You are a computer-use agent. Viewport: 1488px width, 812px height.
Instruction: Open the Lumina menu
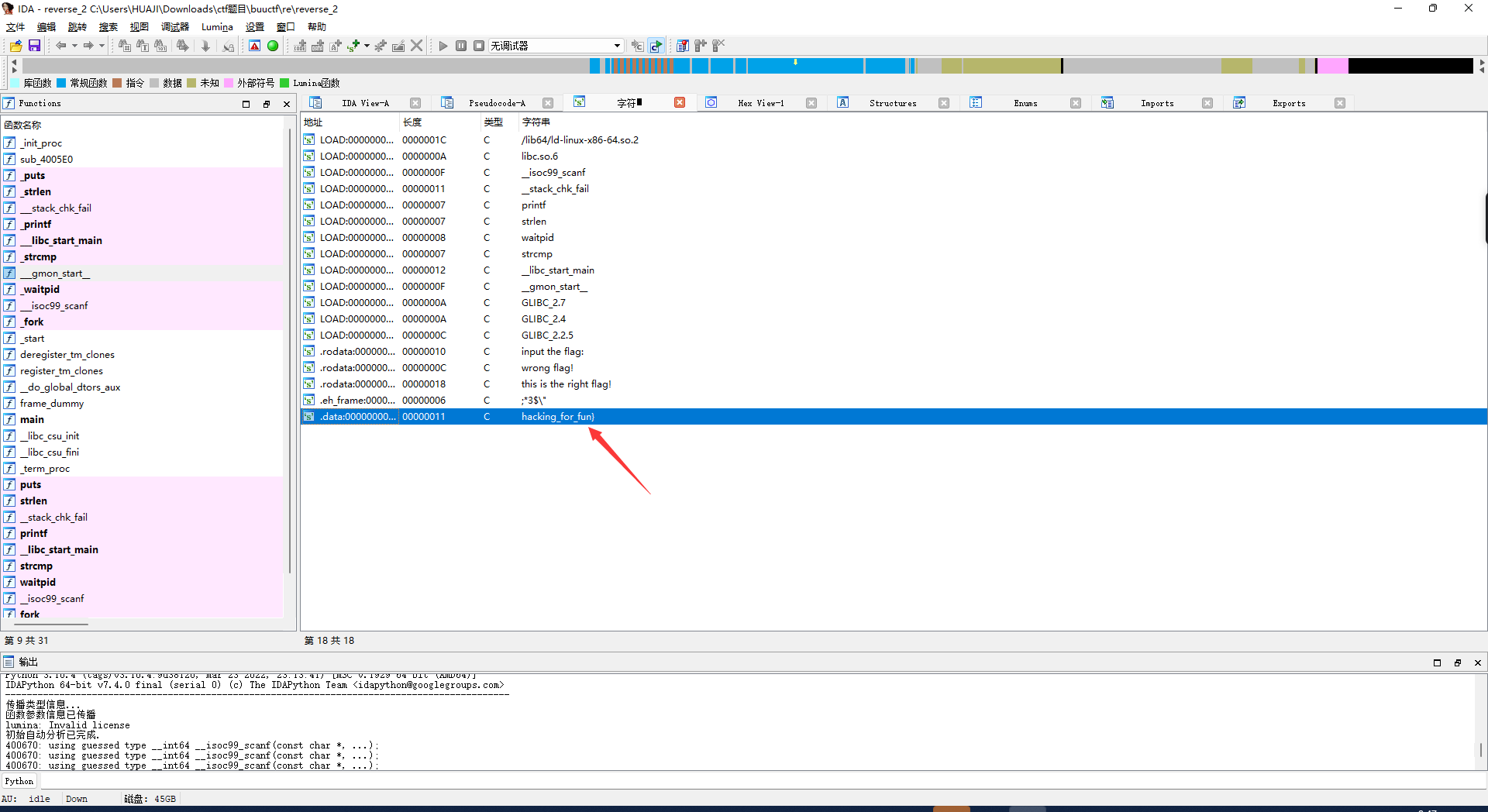point(217,26)
